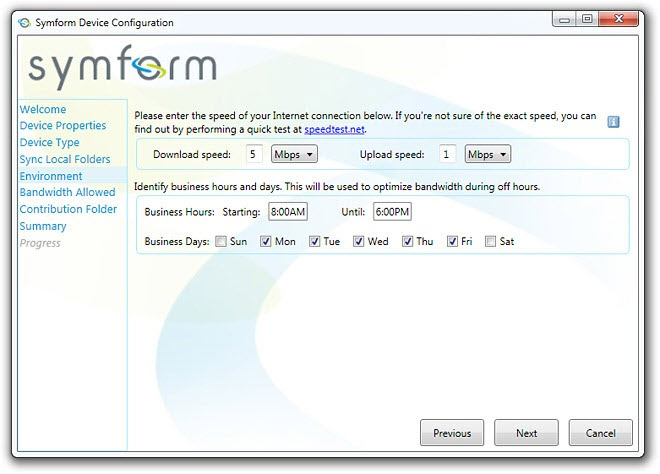The width and height of the screenshot is (660, 474).
Task: Click the greyed-out Progress step
Action: tap(40, 243)
